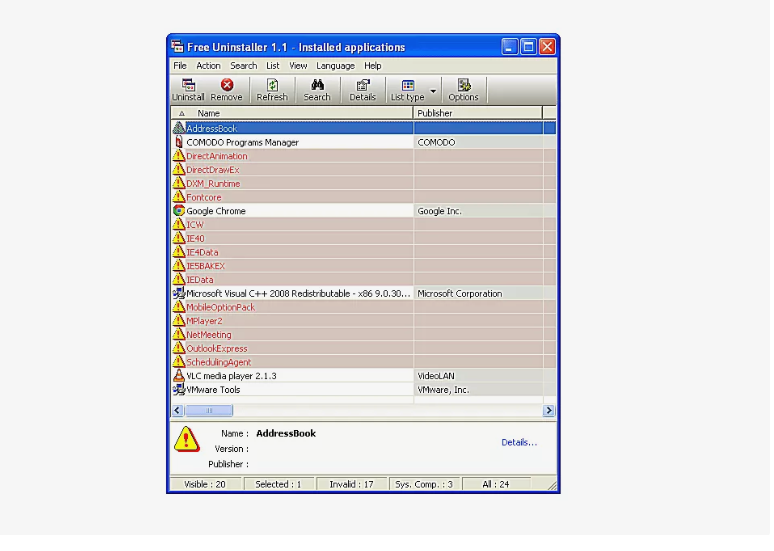
Task: Open the Details toolbar icon
Action: point(363,85)
